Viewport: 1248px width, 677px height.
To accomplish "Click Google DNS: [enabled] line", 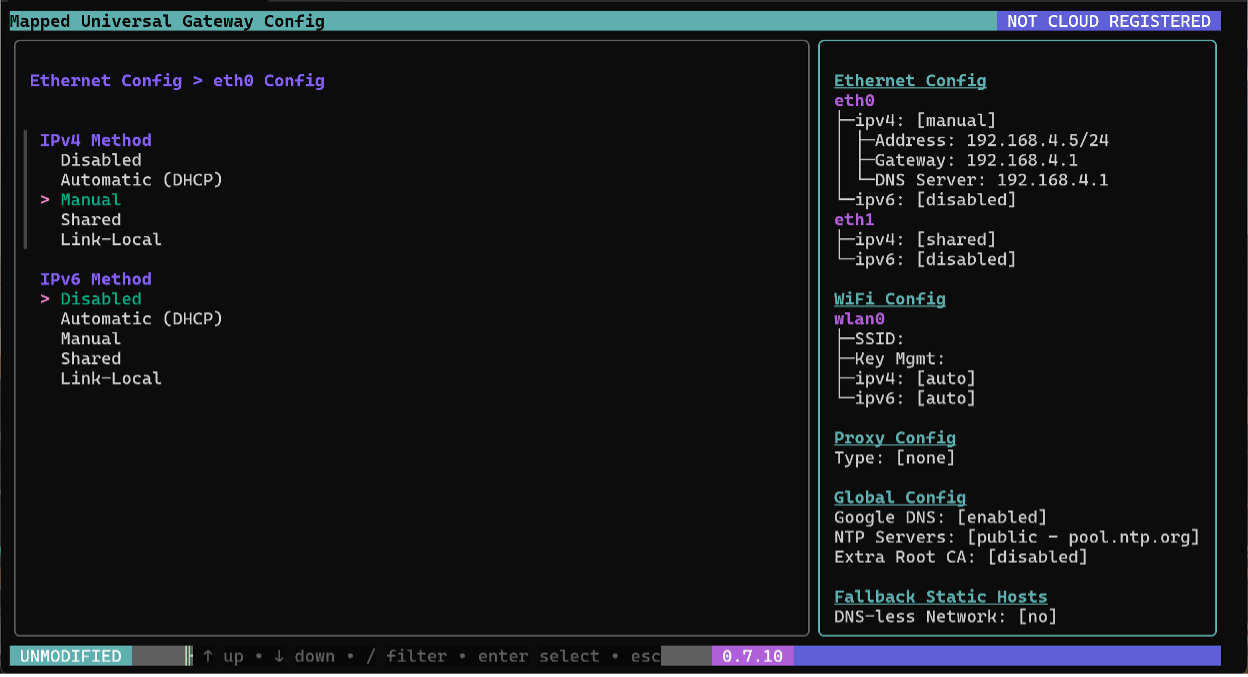I will click(941, 517).
